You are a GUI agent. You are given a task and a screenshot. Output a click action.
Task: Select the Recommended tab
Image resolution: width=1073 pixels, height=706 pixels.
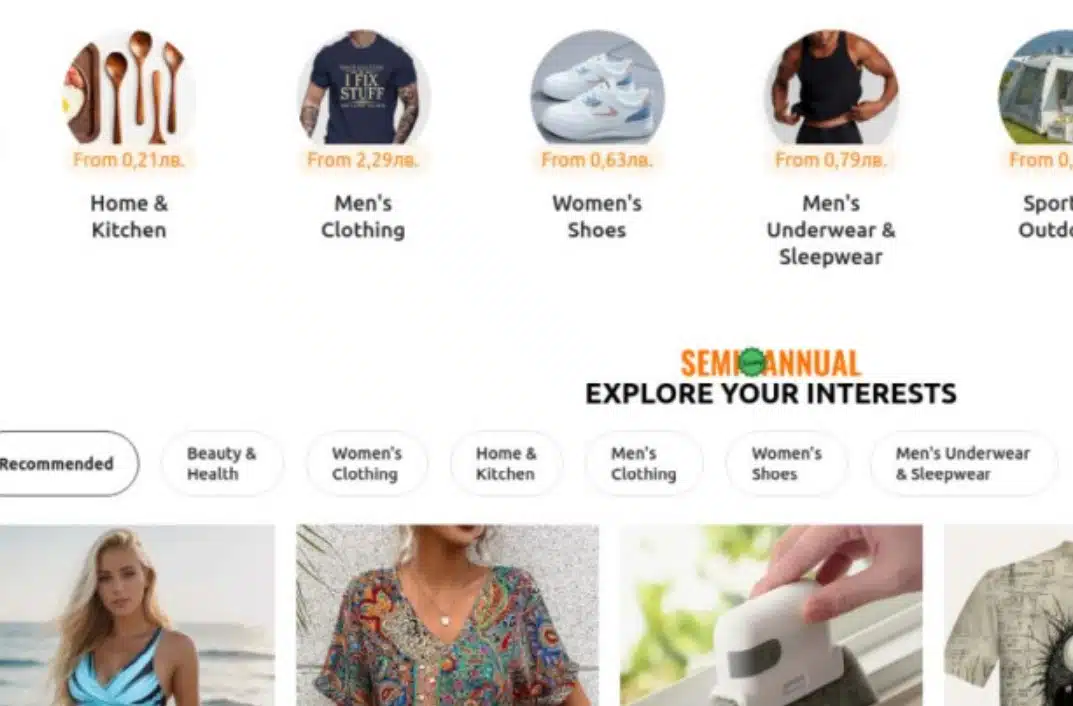click(66, 463)
